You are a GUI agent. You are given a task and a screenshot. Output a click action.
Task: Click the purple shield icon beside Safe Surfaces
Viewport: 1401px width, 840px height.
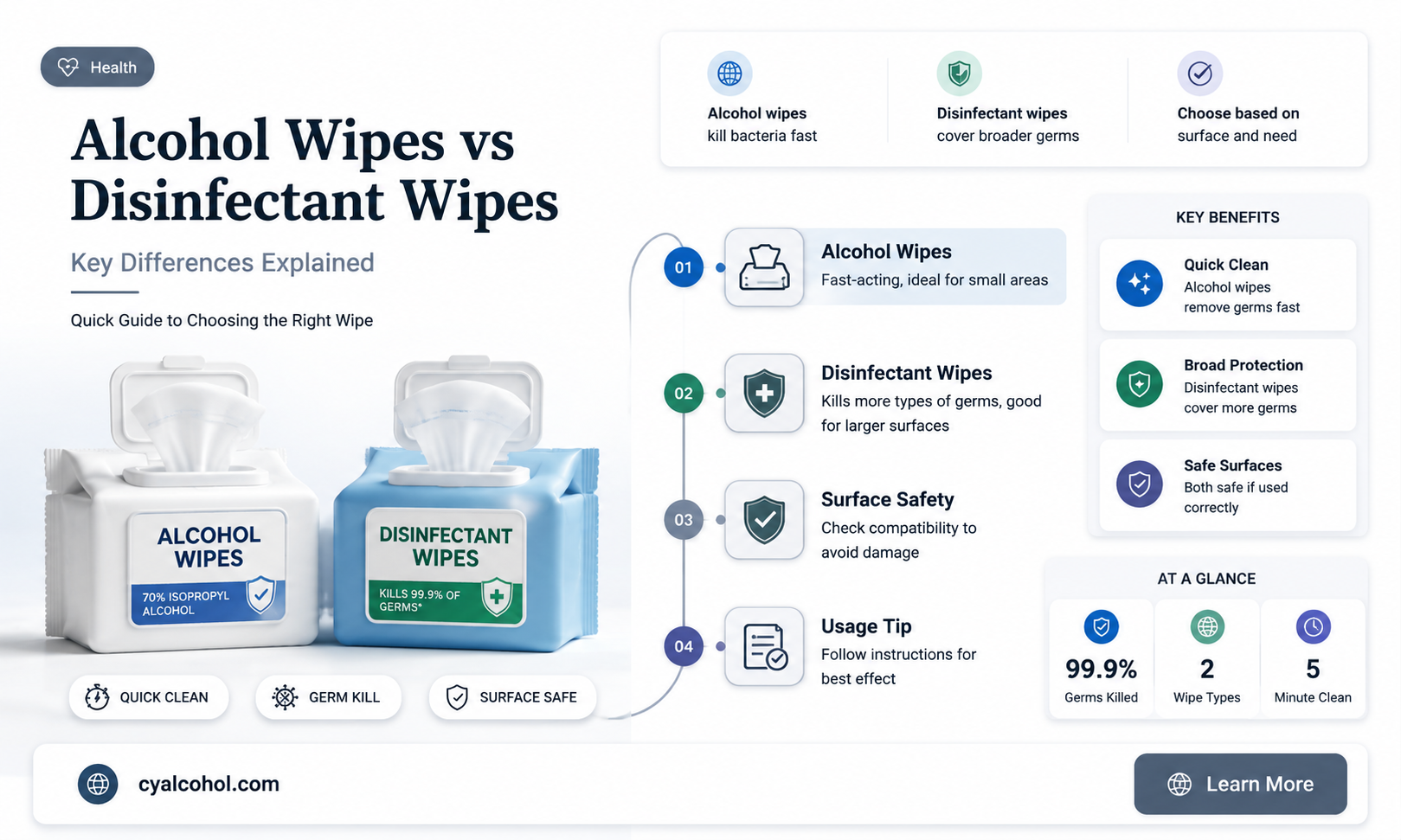(1140, 484)
